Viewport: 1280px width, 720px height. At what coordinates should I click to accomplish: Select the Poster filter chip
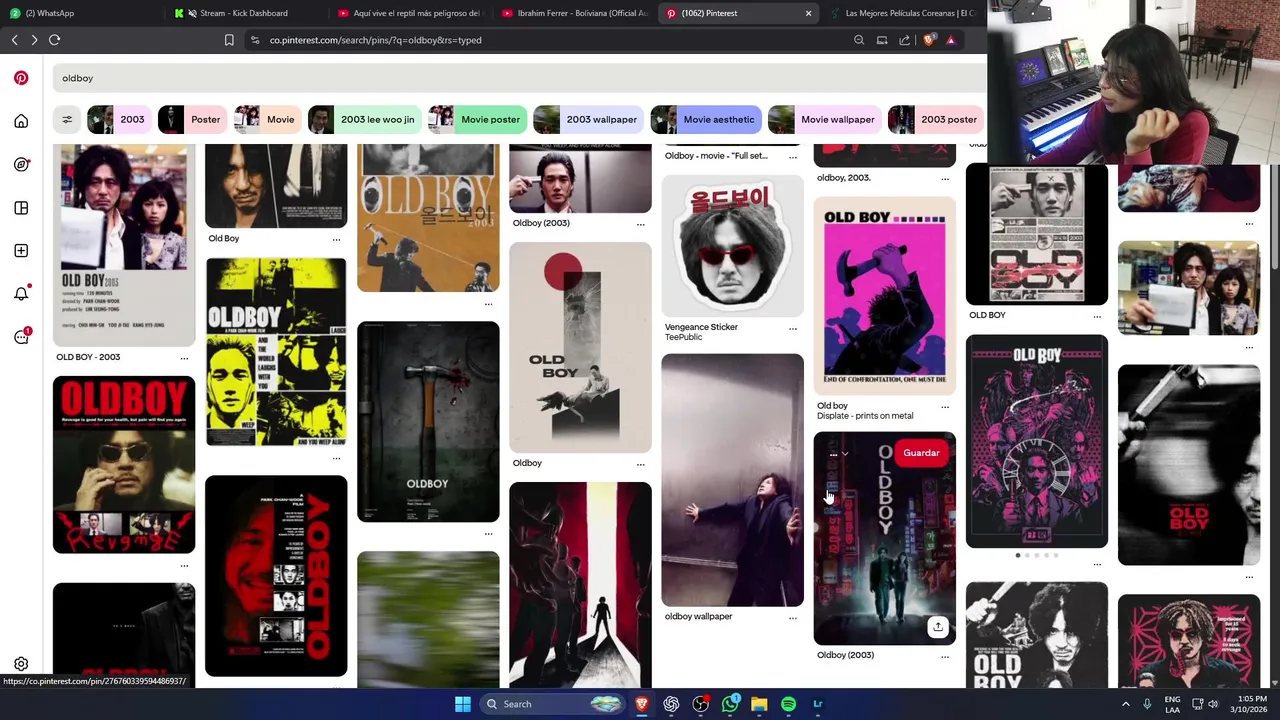(194, 119)
